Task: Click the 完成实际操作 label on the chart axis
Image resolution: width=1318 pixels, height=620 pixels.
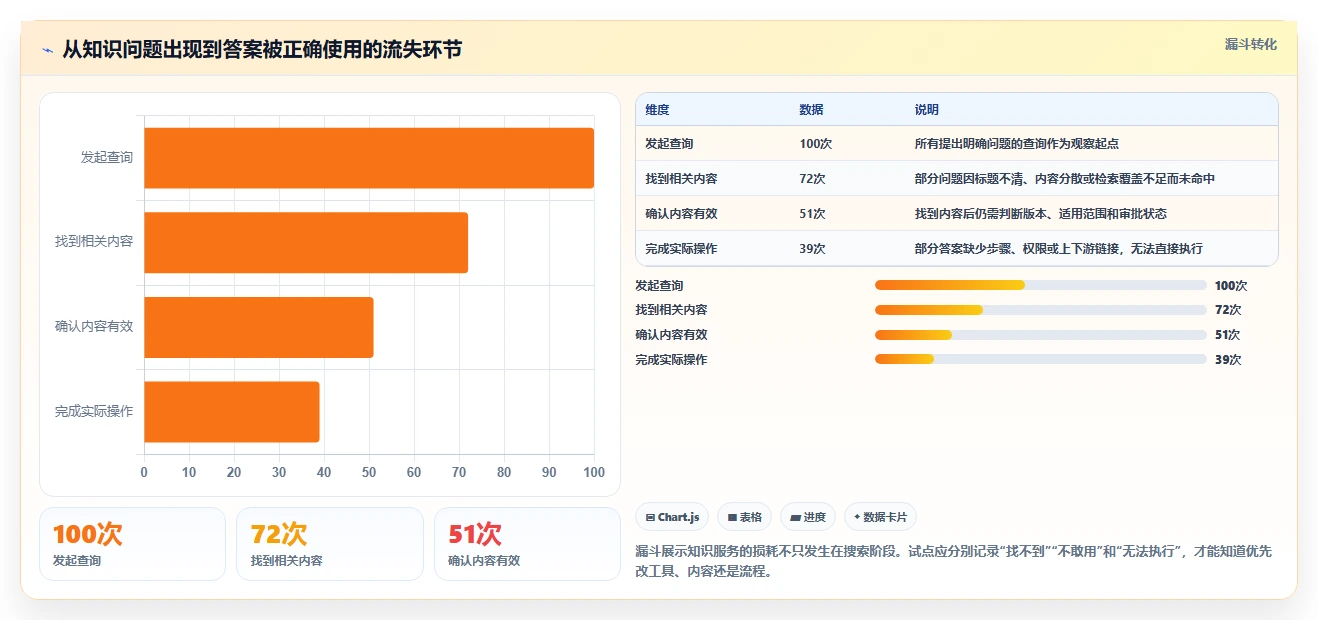Action: coord(94,411)
